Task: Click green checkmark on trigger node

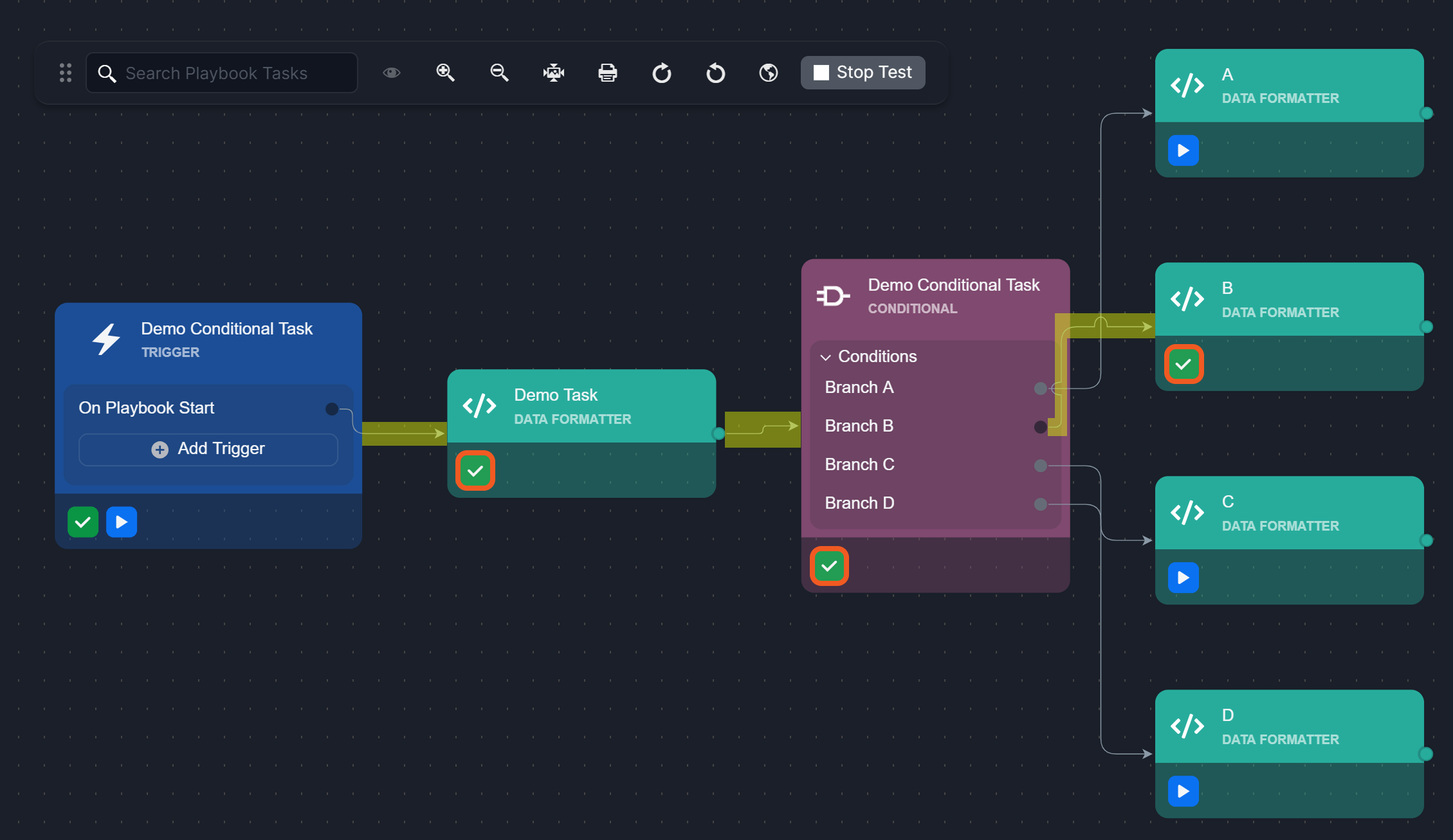Action: point(83,522)
